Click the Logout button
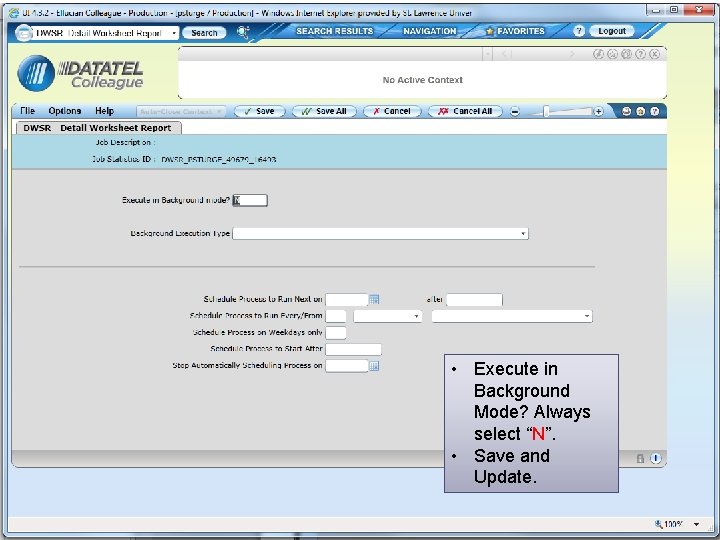This screenshot has height=540, width=720. pyautogui.click(x=612, y=31)
